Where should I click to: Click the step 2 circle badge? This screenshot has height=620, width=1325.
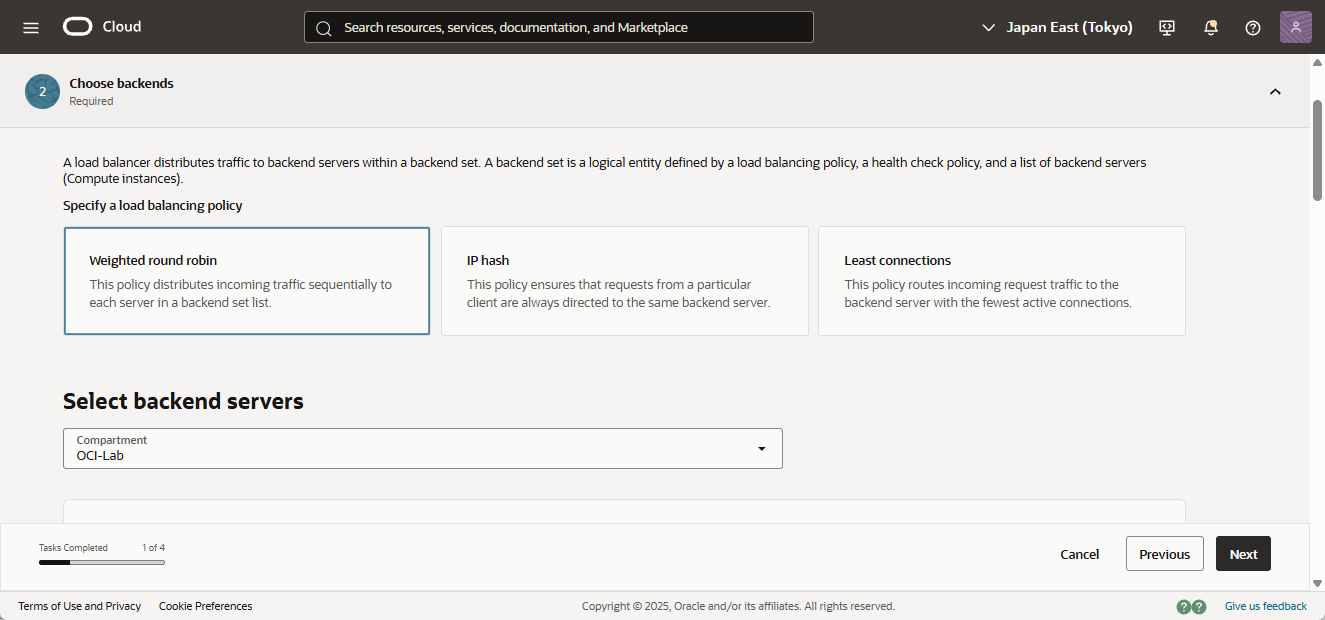coord(42,91)
